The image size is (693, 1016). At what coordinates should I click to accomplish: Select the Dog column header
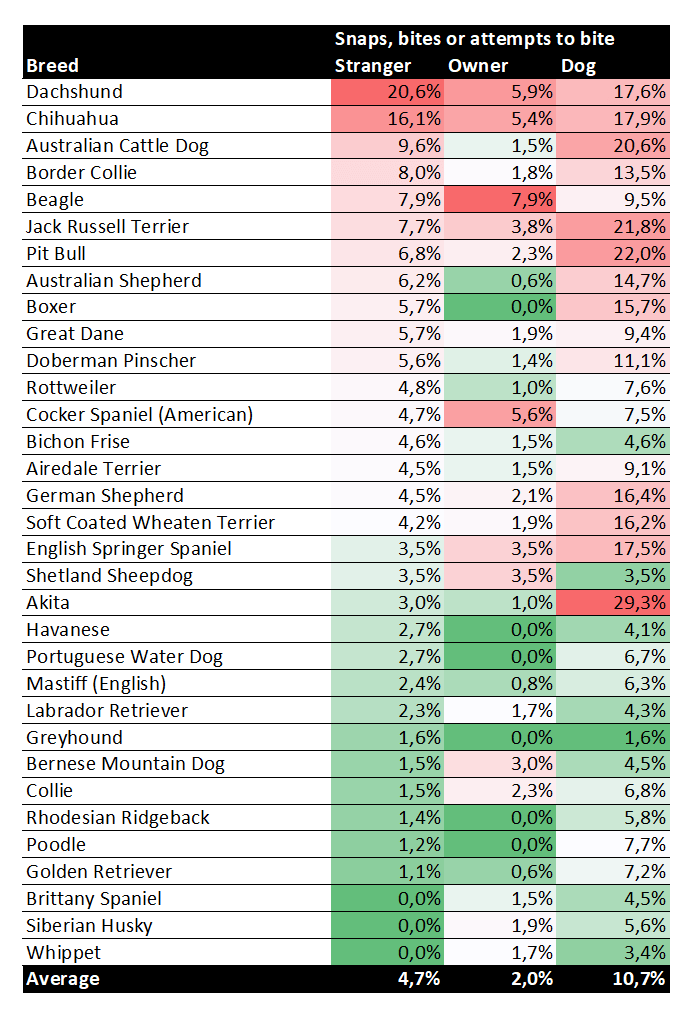tap(578, 66)
